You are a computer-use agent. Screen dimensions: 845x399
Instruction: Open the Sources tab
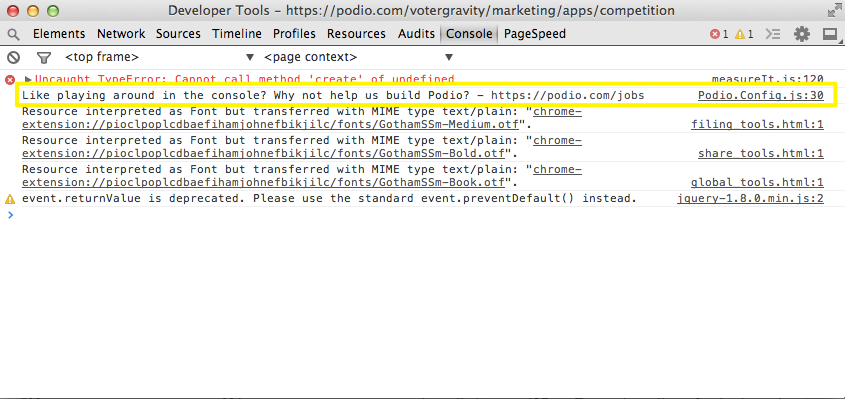(178, 34)
